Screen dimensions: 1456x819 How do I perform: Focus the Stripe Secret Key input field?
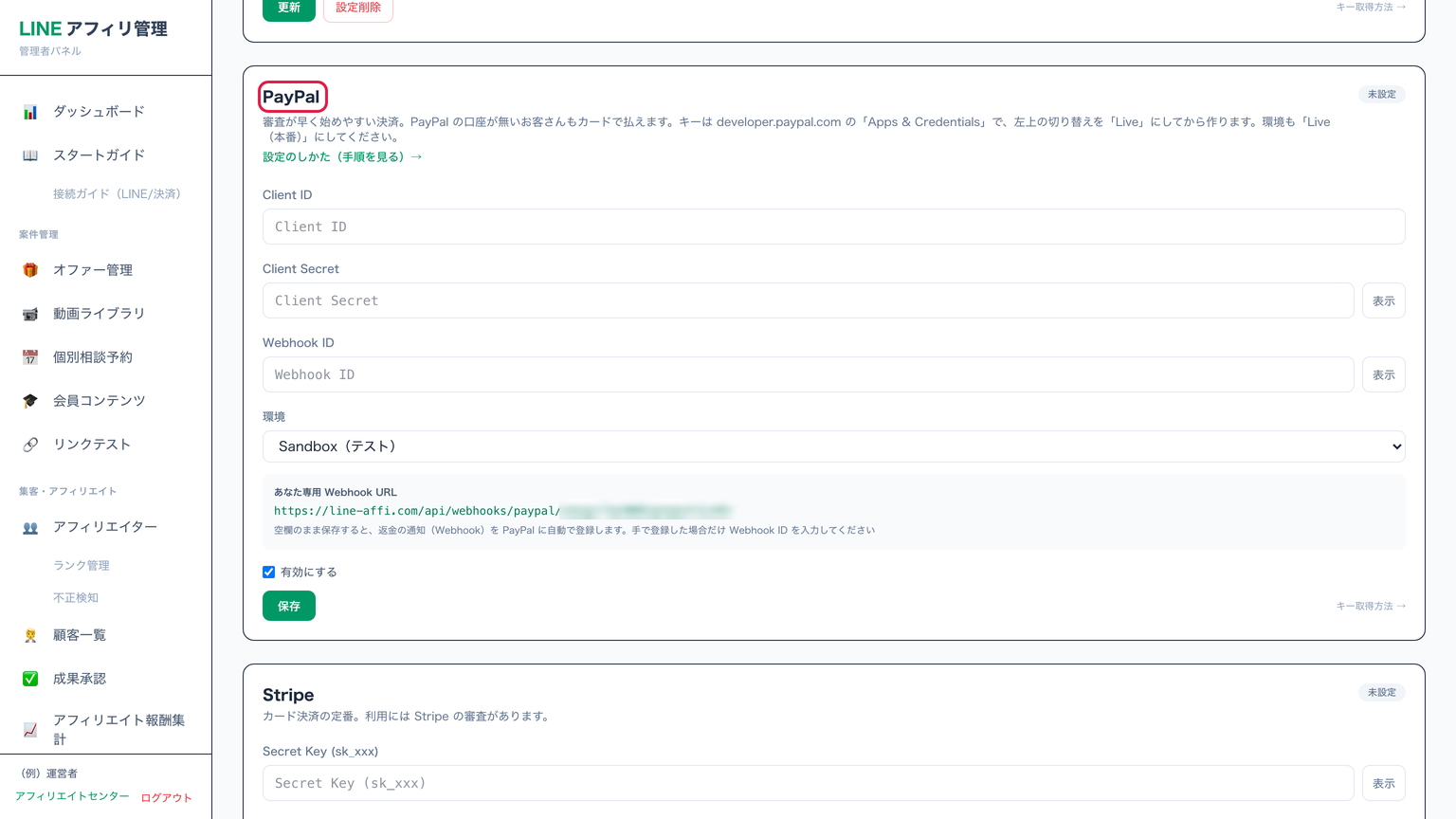pyautogui.click(x=808, y=783)
